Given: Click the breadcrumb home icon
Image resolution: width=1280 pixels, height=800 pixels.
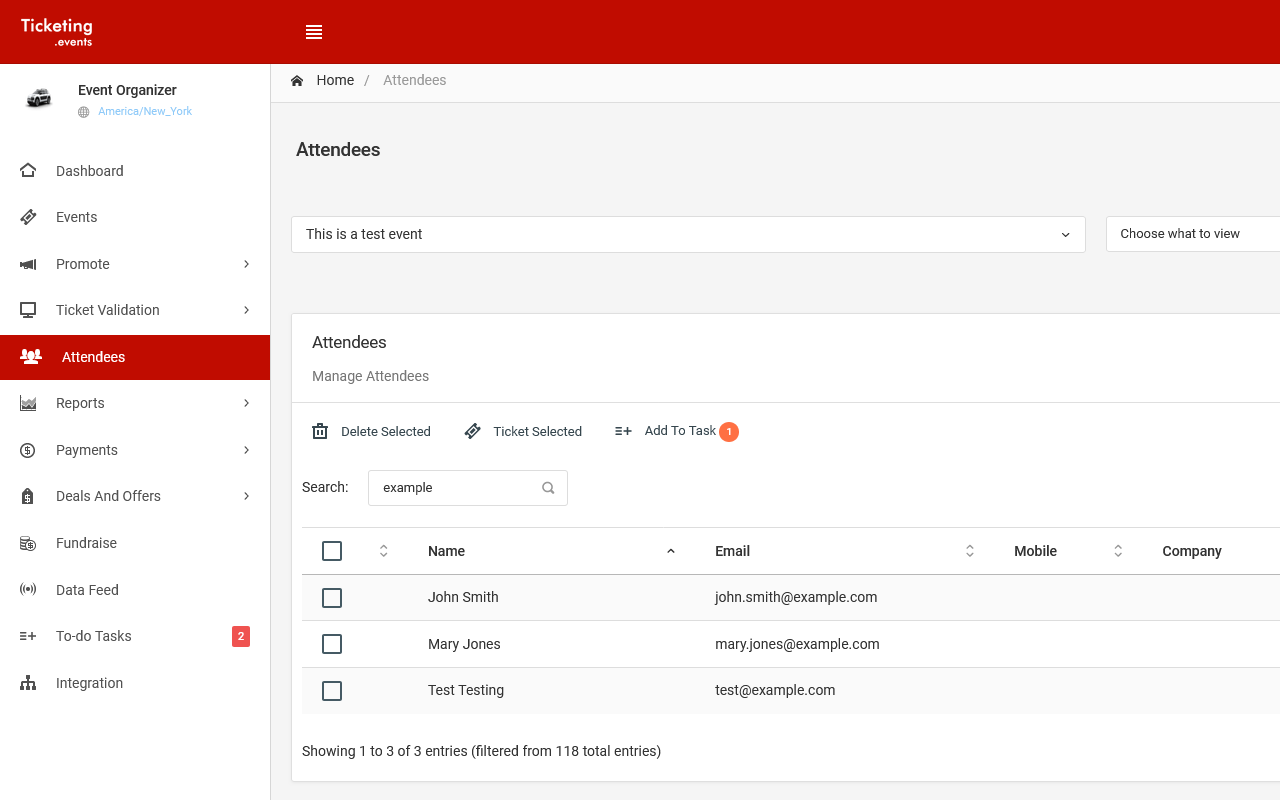Looking at the screenshot, I should coord(297,80).
